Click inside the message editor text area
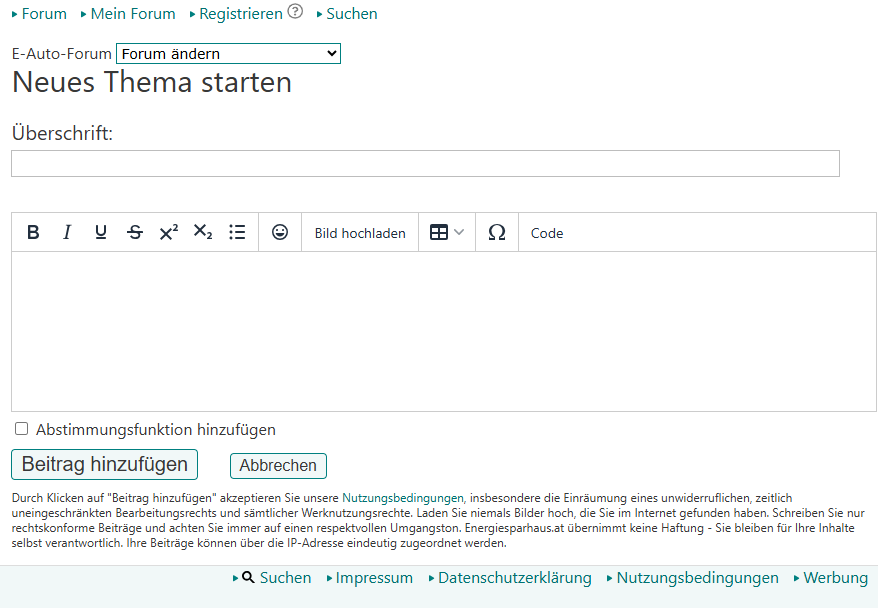Screen dimensions: 884x613 click(444, 332)
